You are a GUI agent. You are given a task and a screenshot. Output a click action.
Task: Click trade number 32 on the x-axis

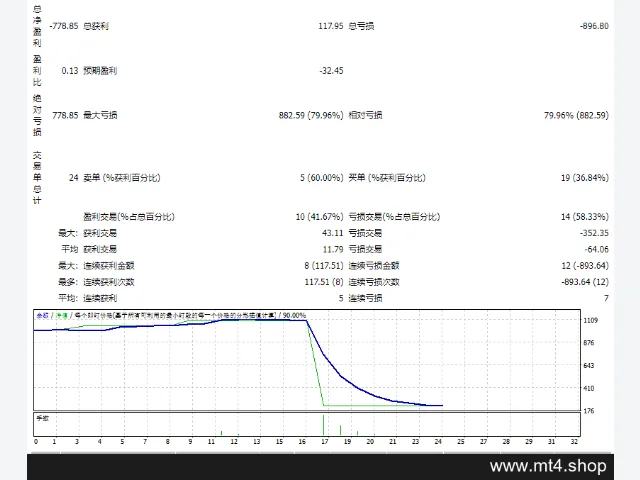tap(574, 442)
